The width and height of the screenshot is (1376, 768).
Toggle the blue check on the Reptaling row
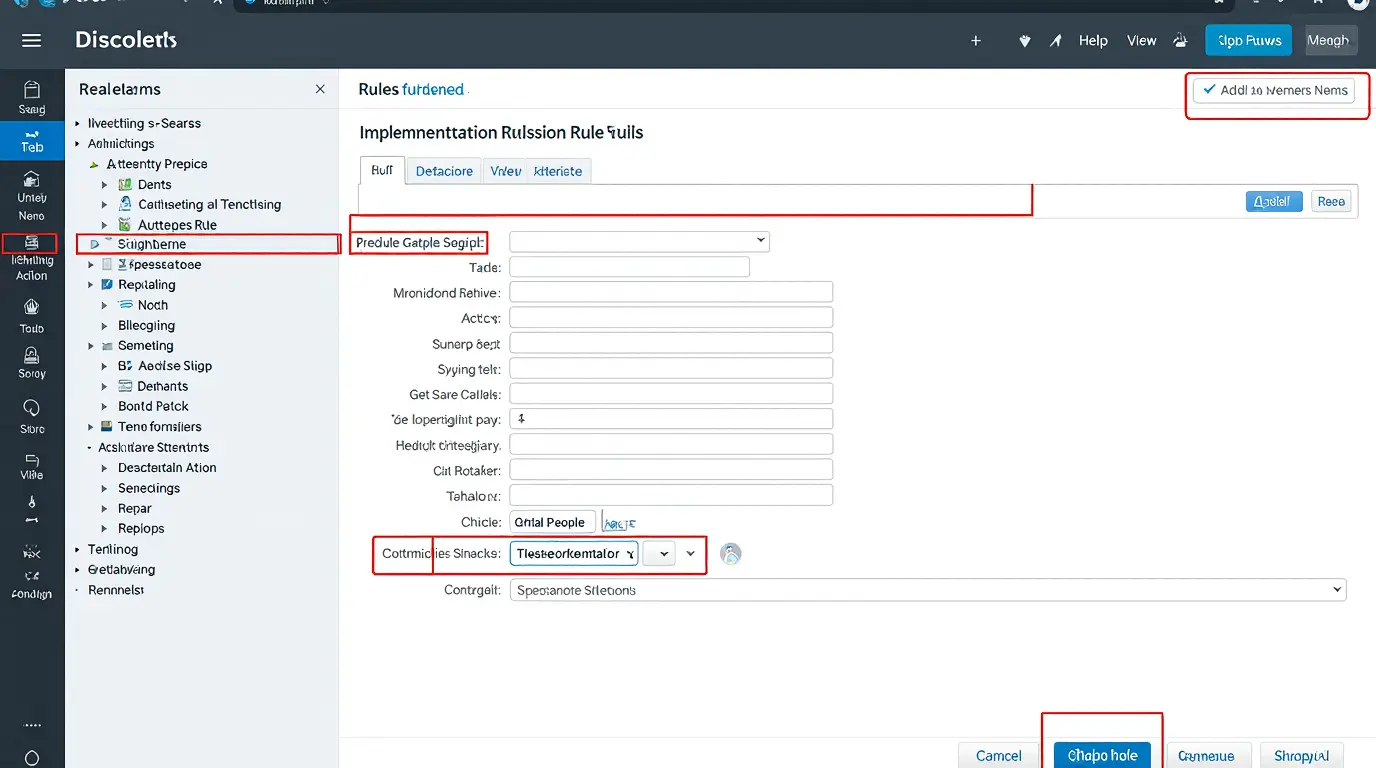pyautogui.click(x=108, y=285)
